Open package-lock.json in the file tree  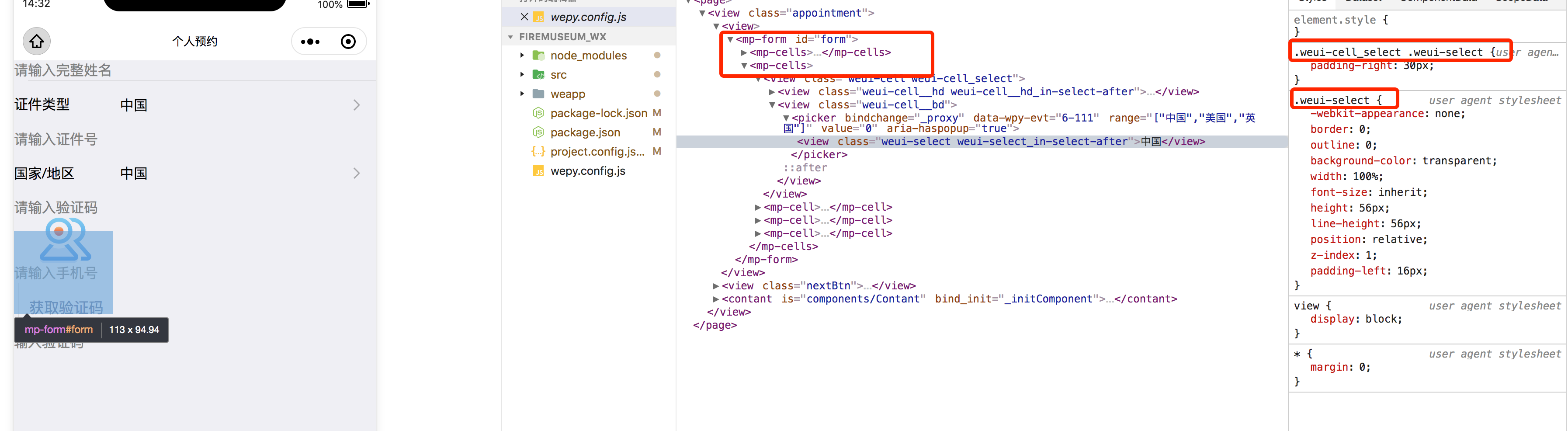[x=598, y=113]
